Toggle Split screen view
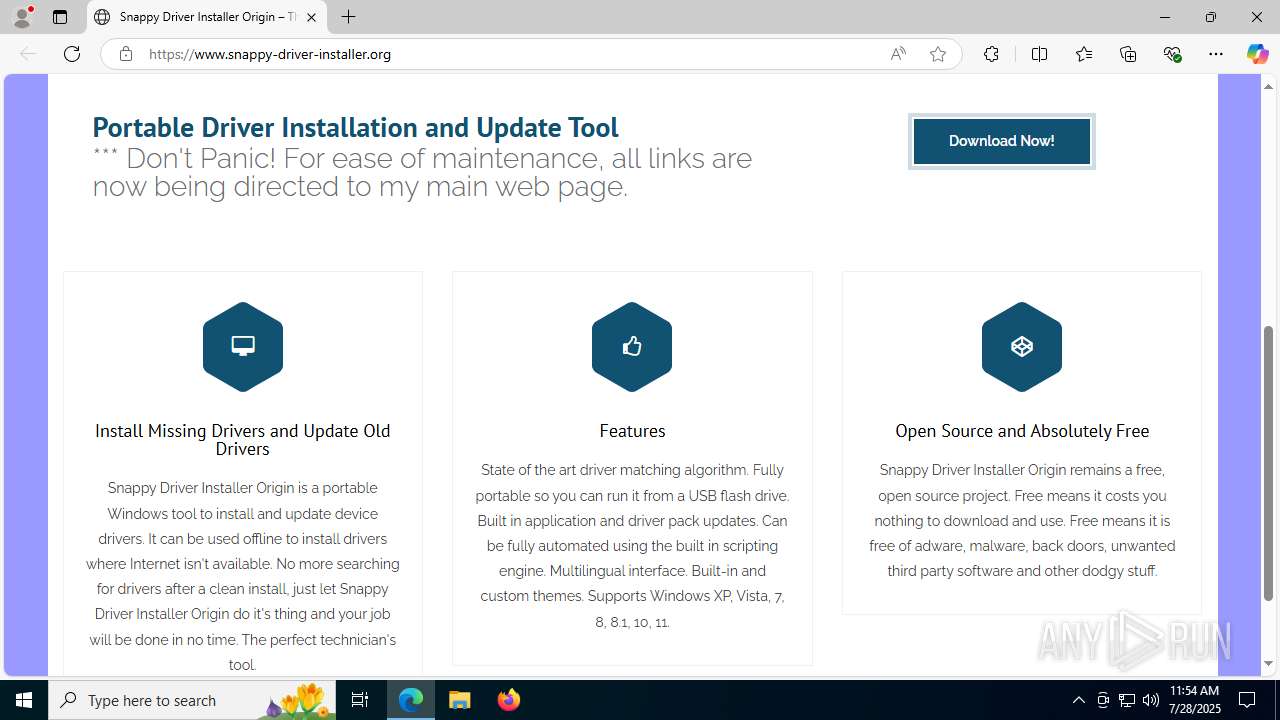1280x720 pixels. click(x=1039, y=54)
